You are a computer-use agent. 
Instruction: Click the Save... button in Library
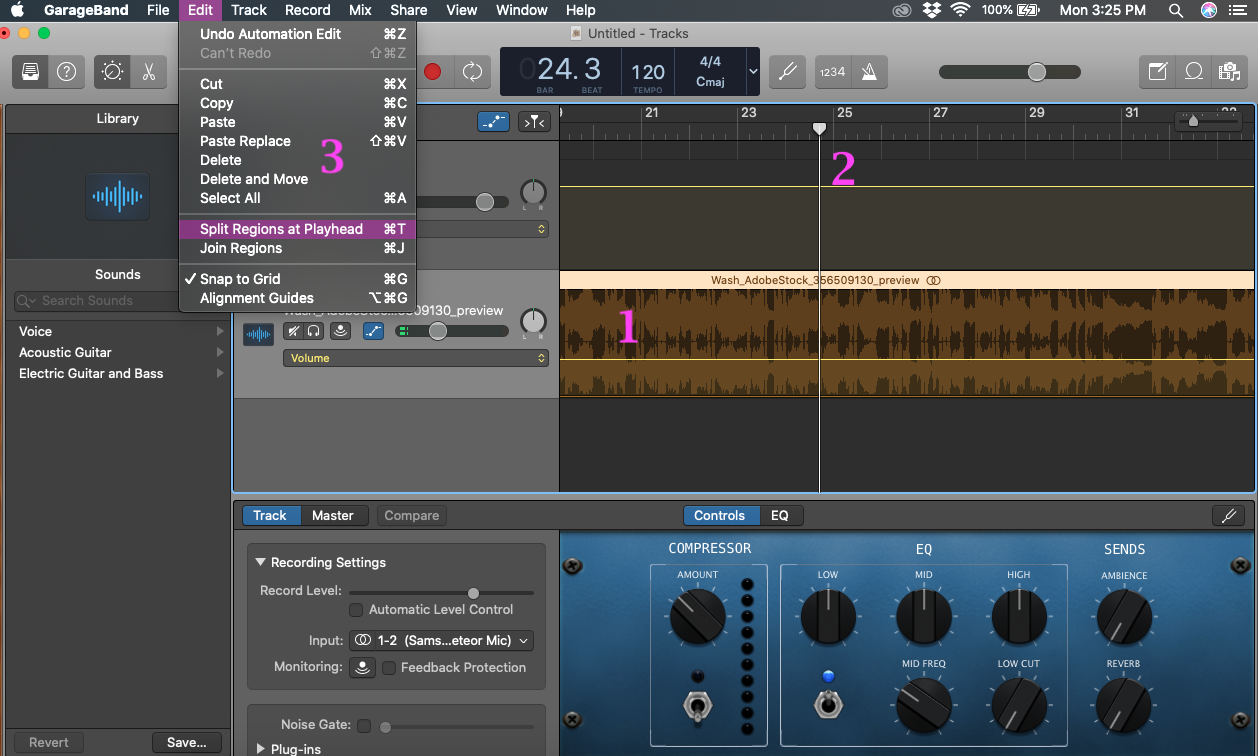pos(187,743)
